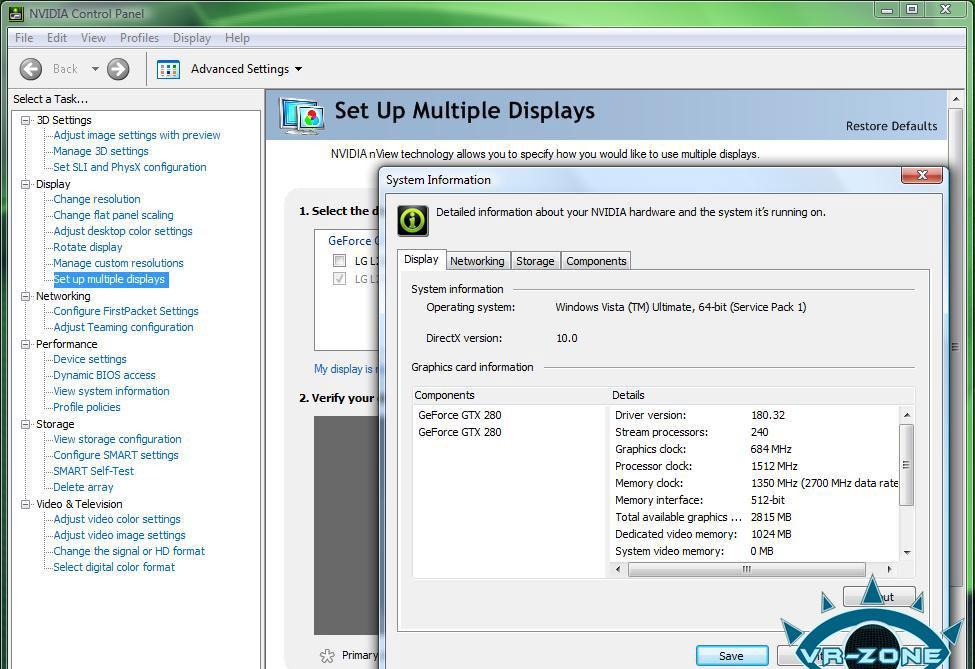
Task: Check the first LG display checkbox
Action: pos(340,261)
